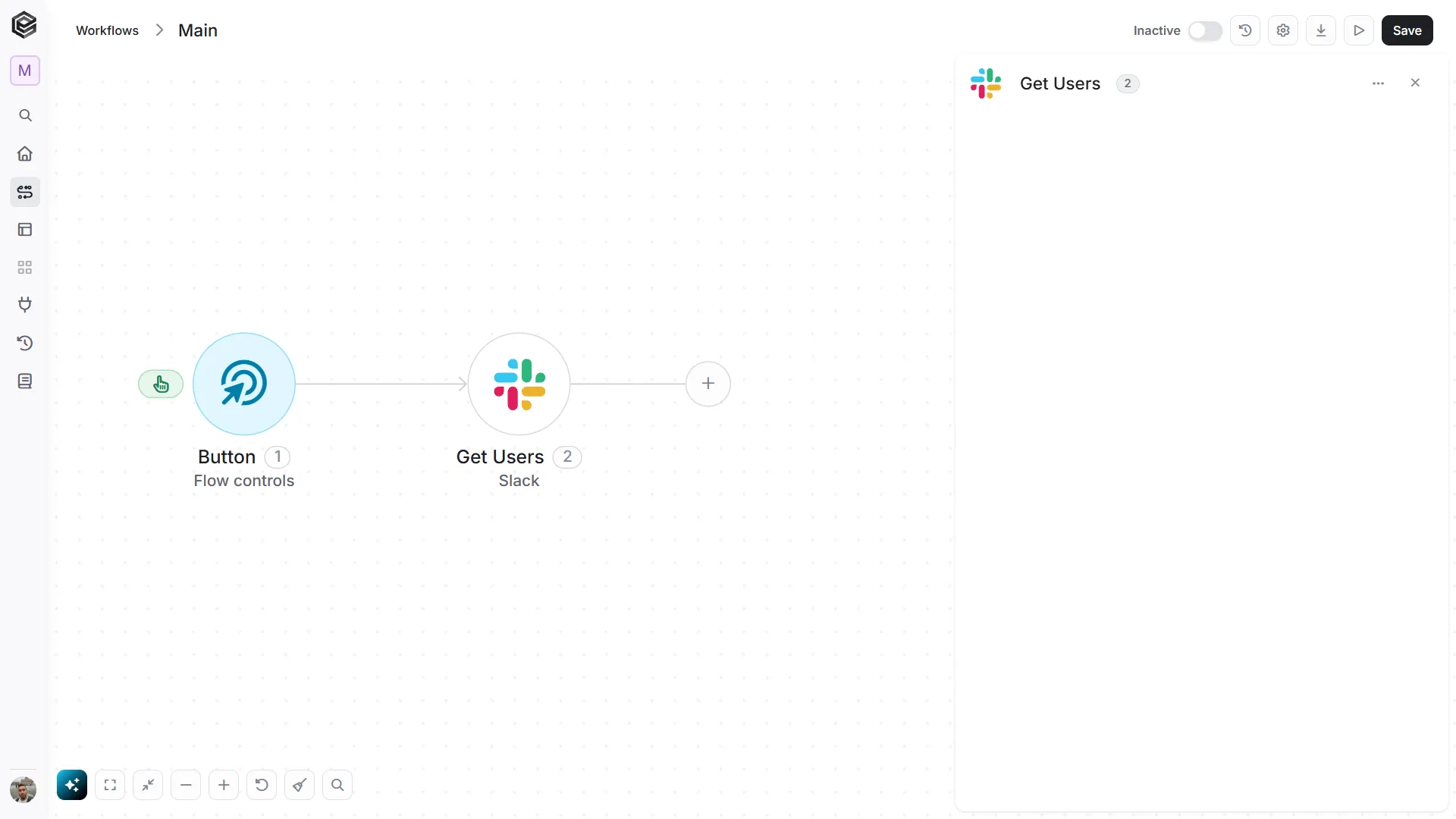Open the apps grid sidebar icon
The height and width of the screenshot is (819, 1456).
(x=25, y=268)
